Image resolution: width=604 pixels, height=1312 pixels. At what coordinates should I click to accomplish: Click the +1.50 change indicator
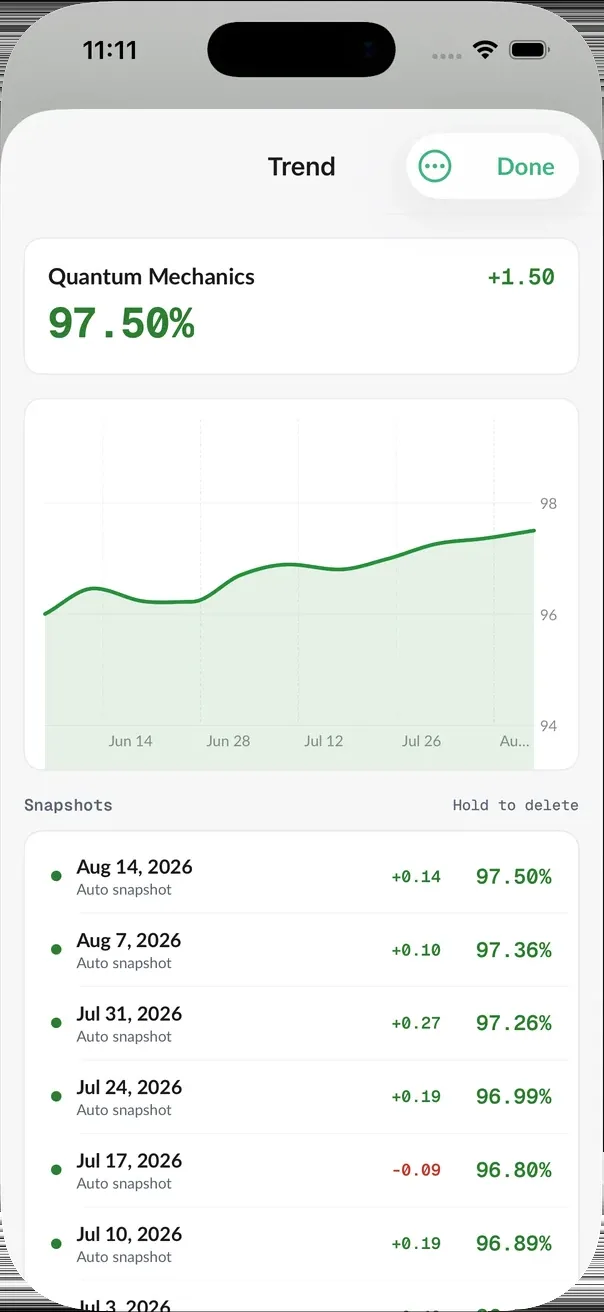pyautogui.click(x=521, y=277)
